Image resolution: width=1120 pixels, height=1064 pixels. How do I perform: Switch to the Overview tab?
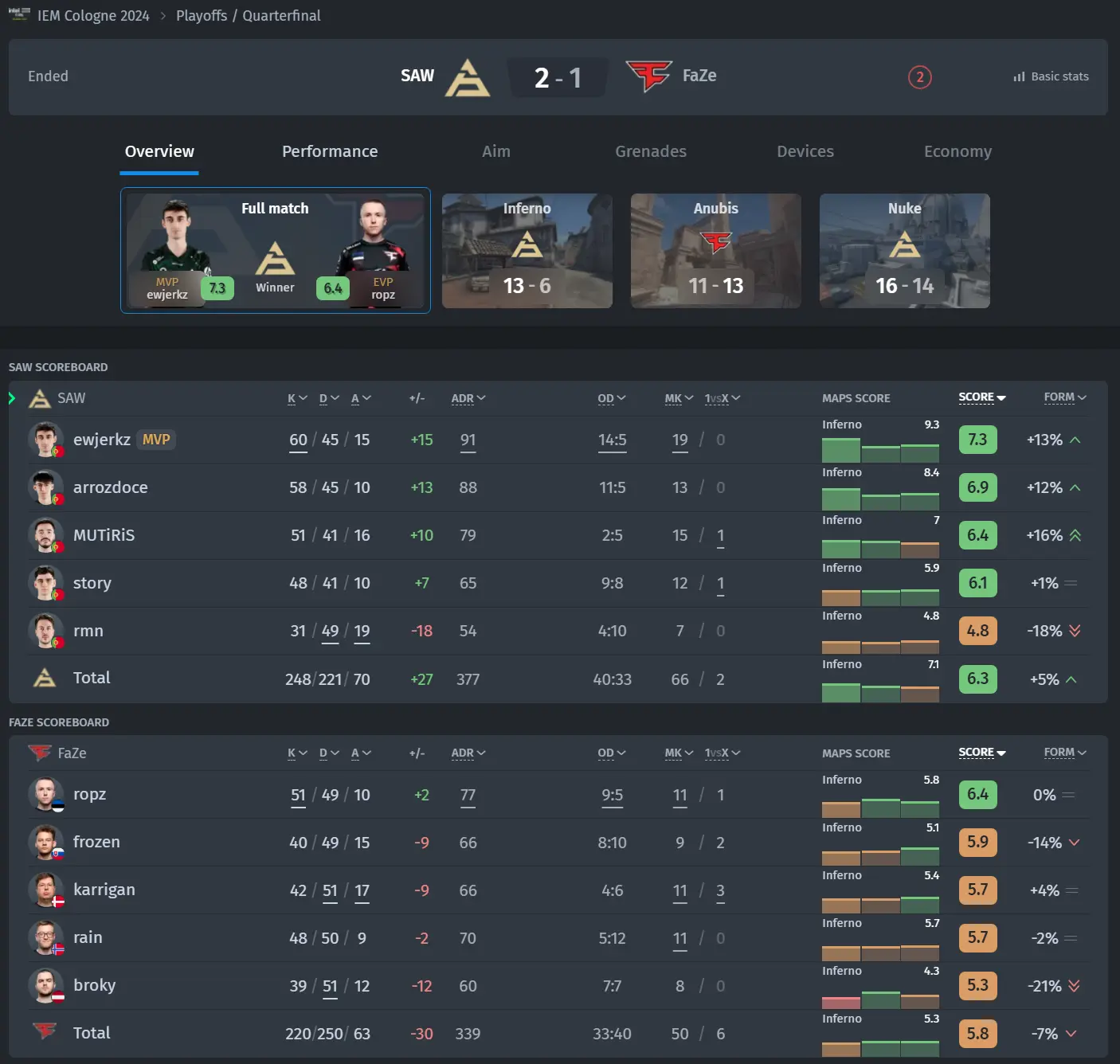coord(159,151)
